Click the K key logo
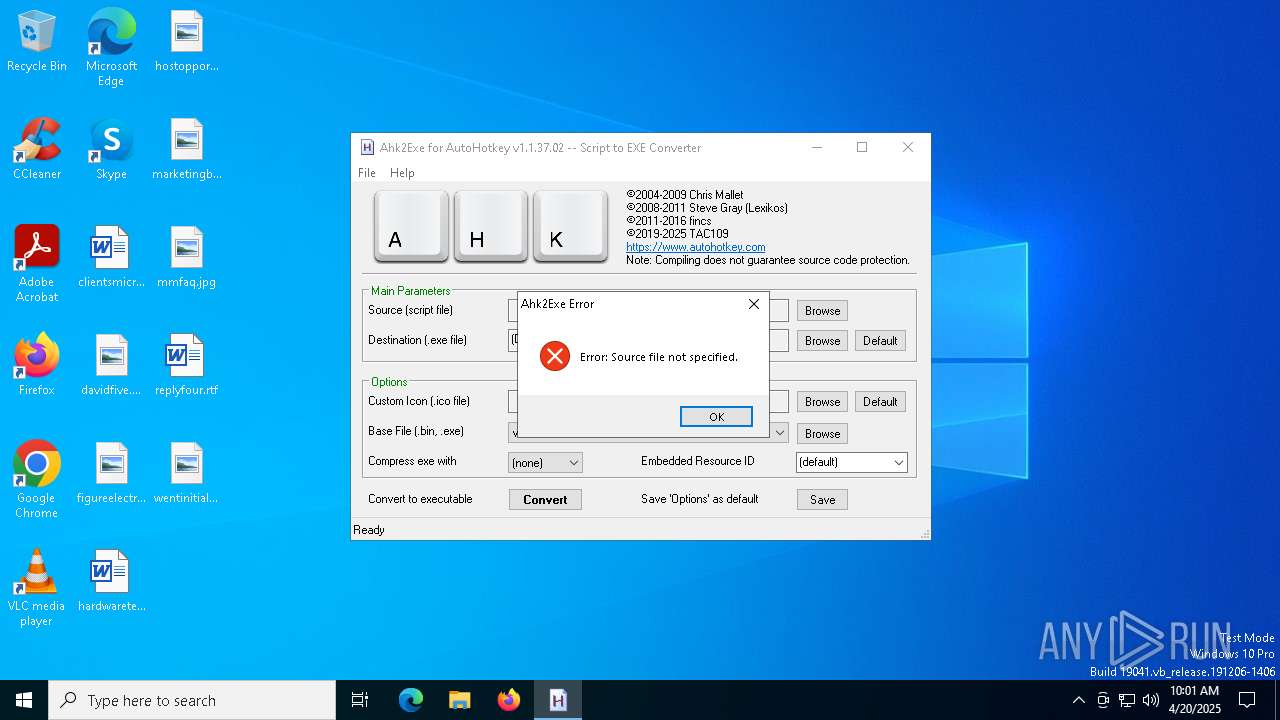Screen dimensions: 1280x720 (570, 226)
